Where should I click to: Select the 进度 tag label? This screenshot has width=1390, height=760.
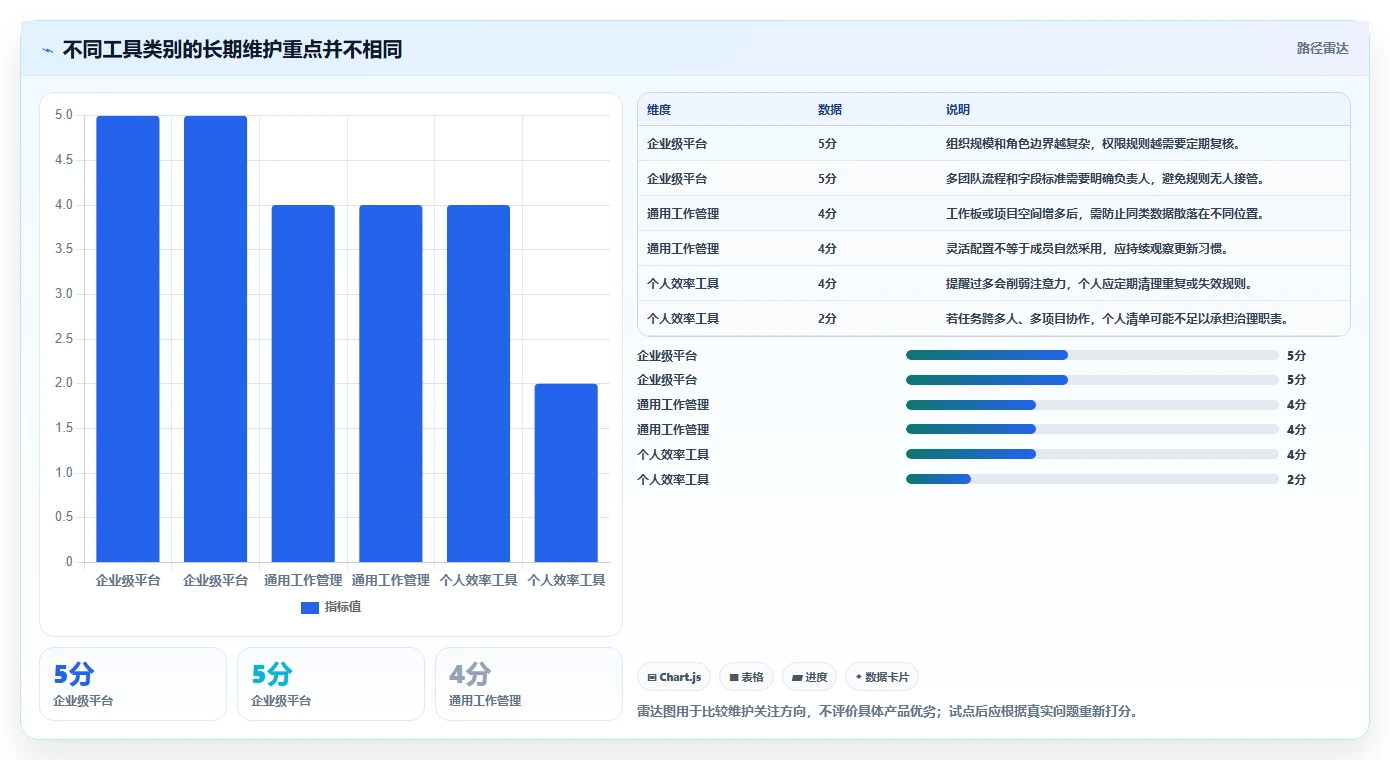coord(816,678)
